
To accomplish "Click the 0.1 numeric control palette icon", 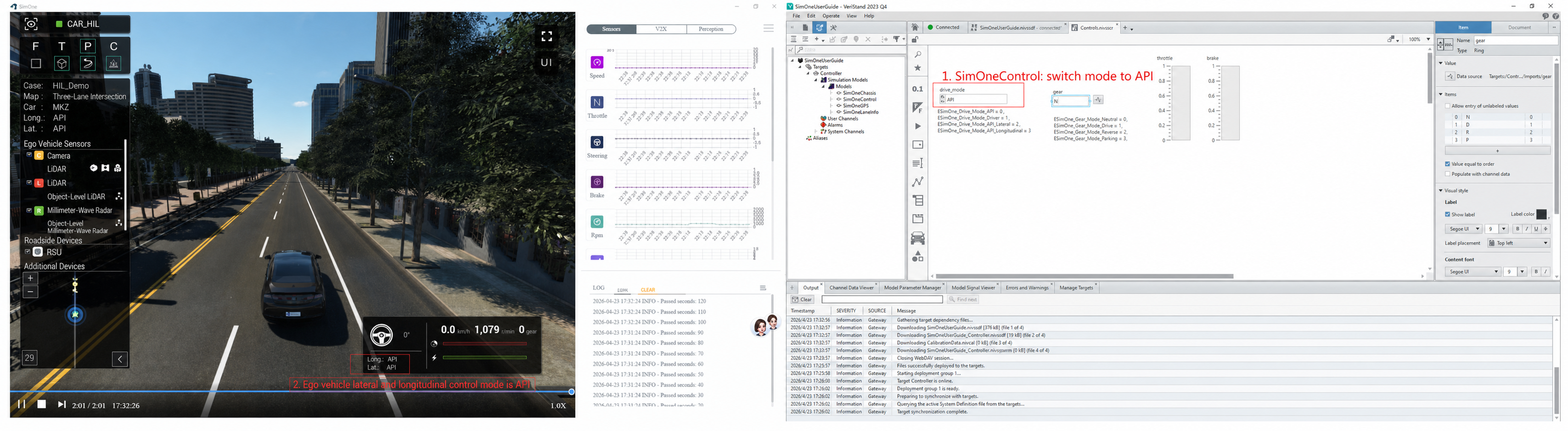I will coord(918,89).
